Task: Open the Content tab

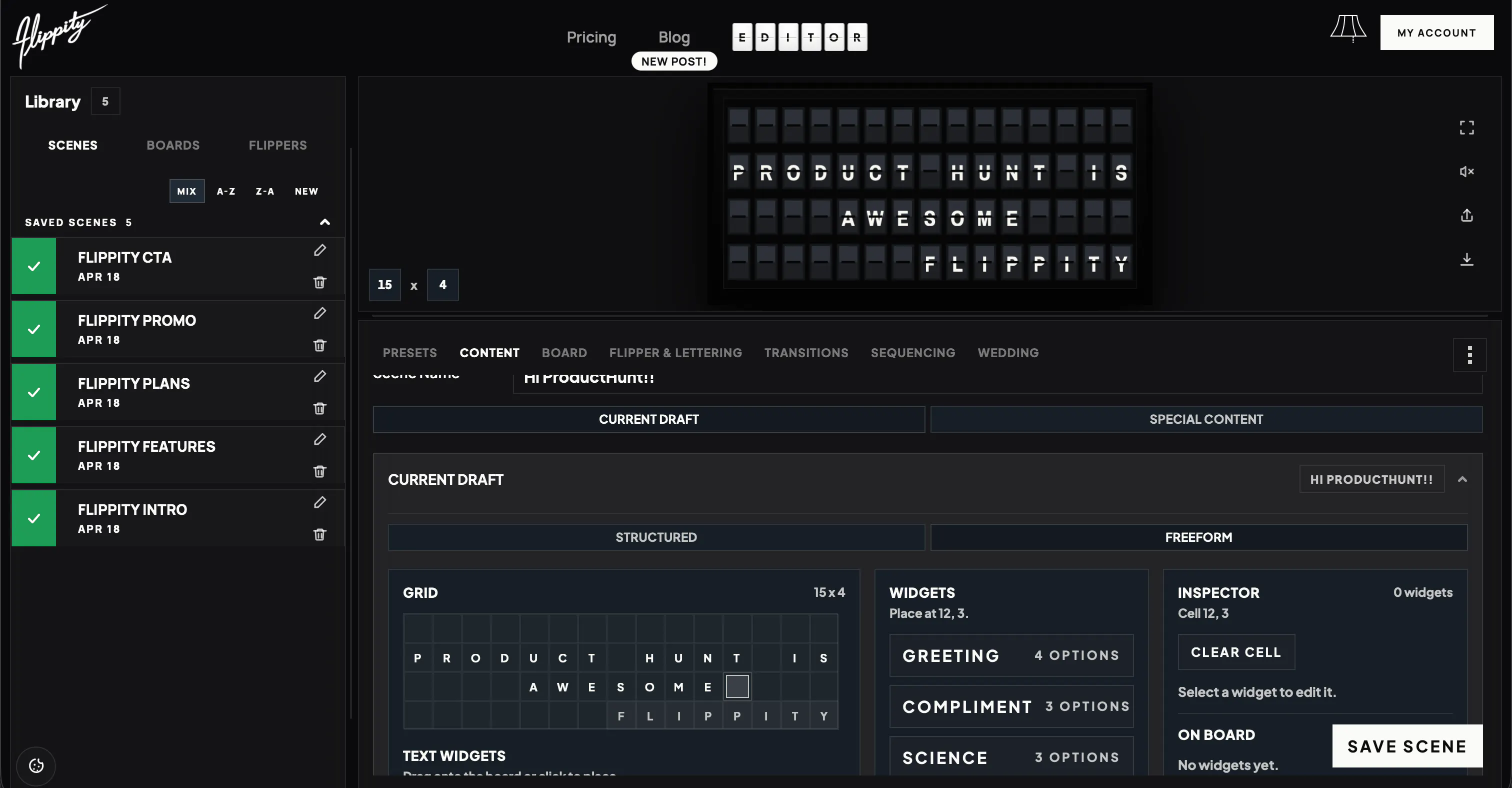Action: 489,353
